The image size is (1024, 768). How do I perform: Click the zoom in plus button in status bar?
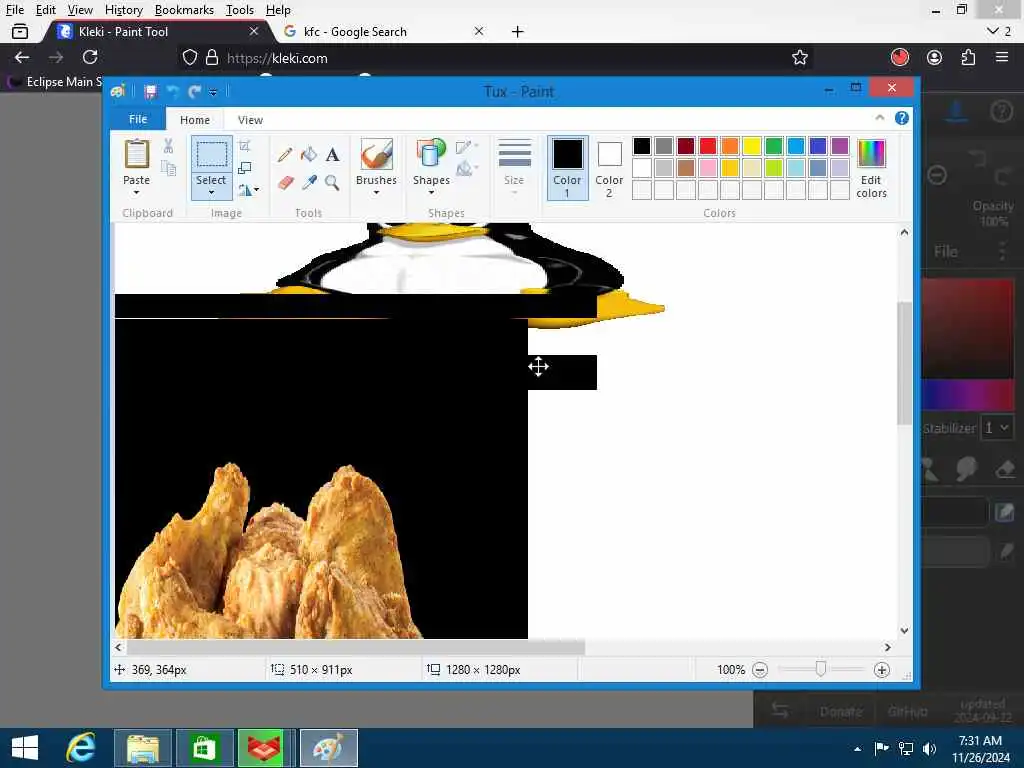[x=882, y=670]
